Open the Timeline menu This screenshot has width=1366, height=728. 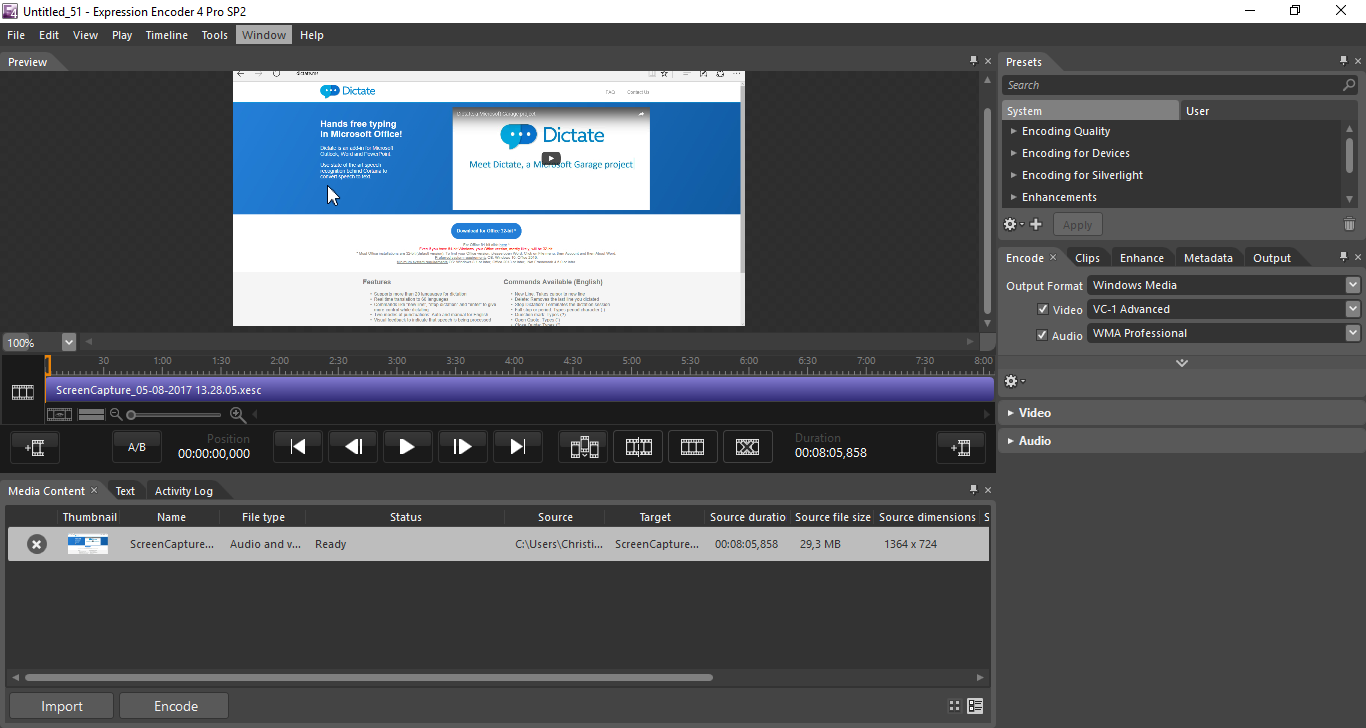pyautogui.click(x=166, y=35)
